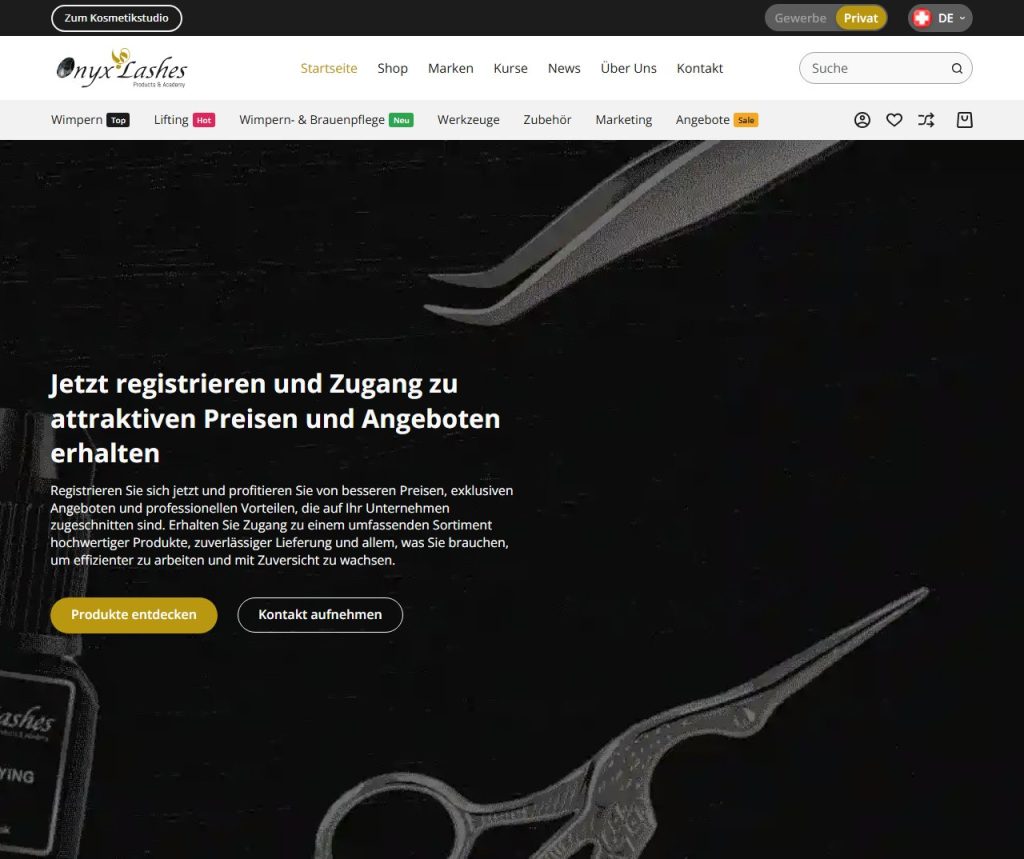Viewport: 1024px width, 859px height.
Task: Click the search magnifier icon
Action: click(x=957, y=69)
